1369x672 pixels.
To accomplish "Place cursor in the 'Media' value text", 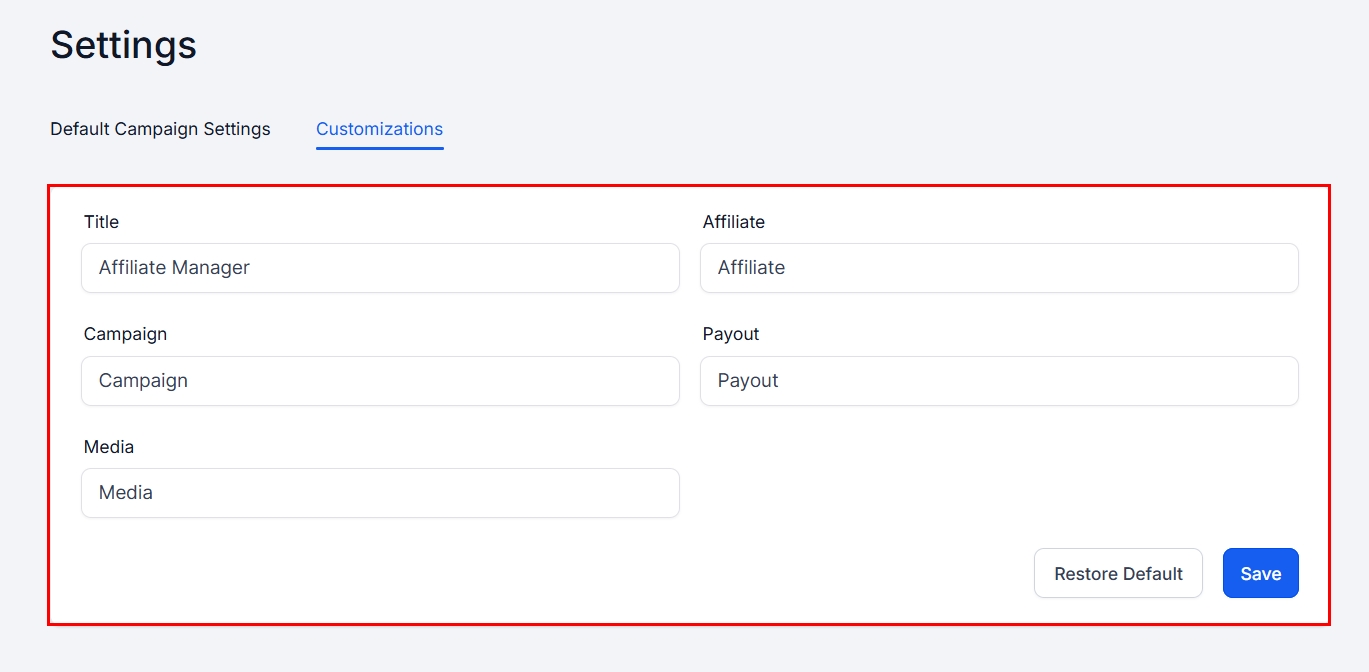I will point(126,493).
